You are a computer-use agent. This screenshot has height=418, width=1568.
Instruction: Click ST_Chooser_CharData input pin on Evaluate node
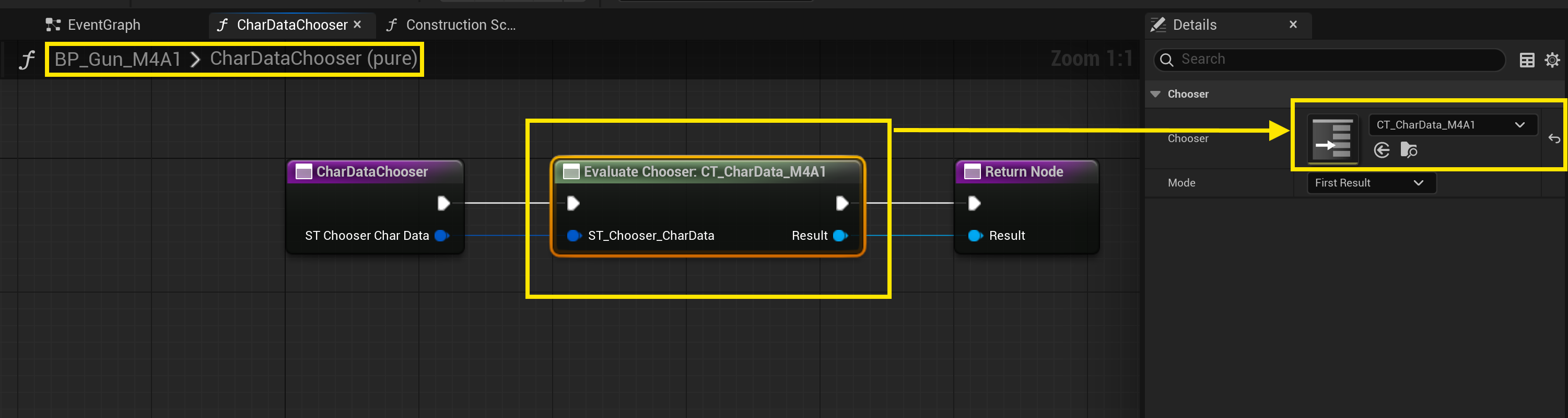[x=572, y=236]
